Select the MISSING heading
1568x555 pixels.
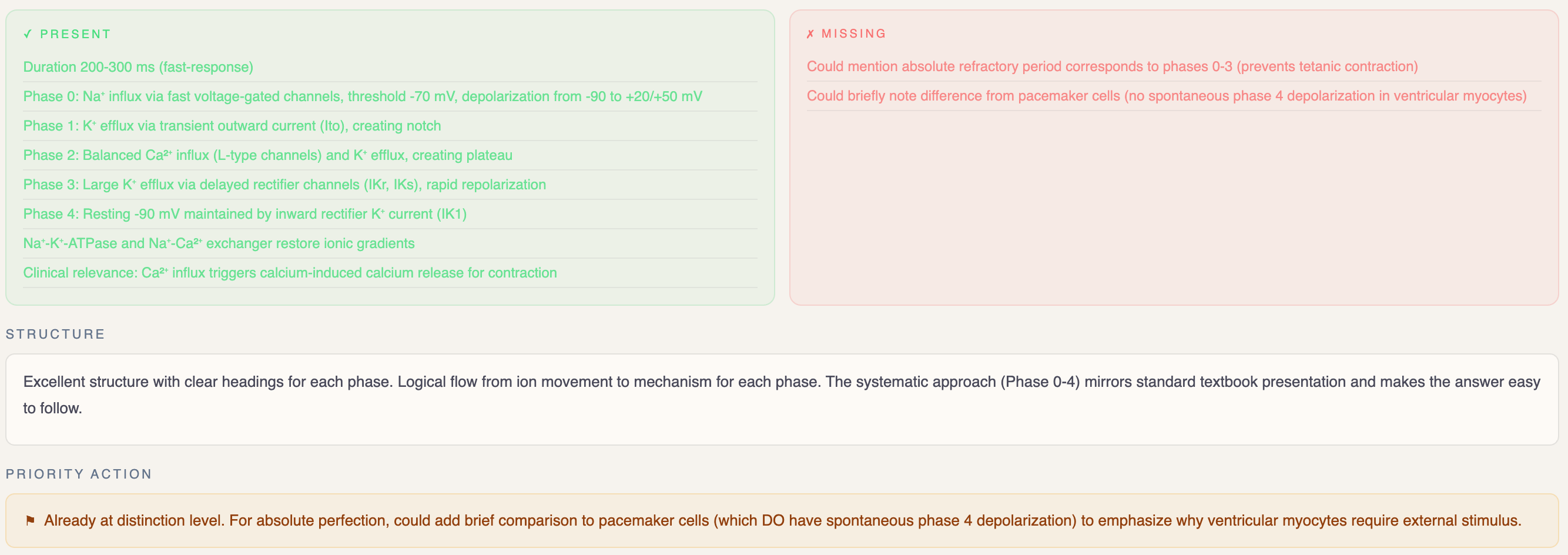[853, 34]
